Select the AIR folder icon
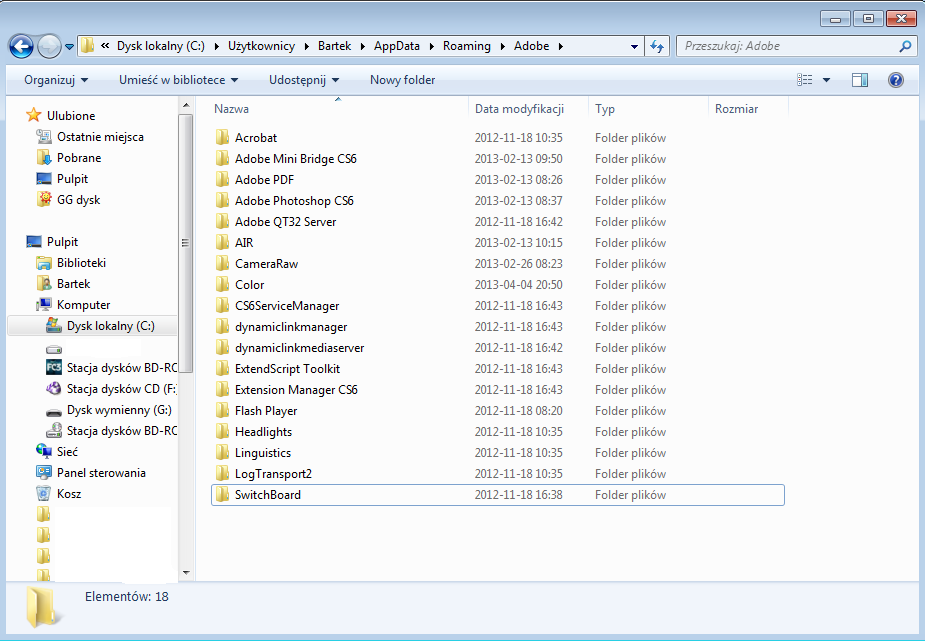The width and height of the screenshot is (925, 641). pos(222,242)
